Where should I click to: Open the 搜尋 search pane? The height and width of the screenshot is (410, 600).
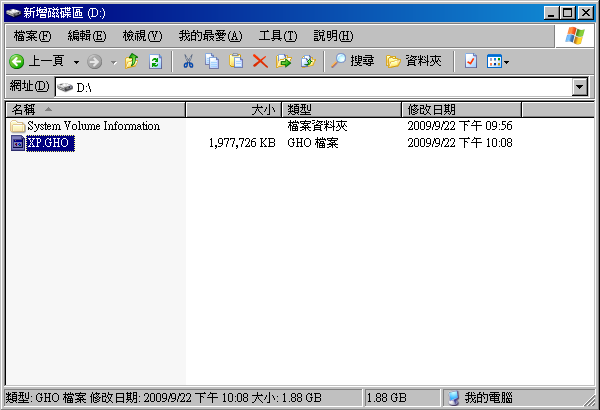pos(352,61)
